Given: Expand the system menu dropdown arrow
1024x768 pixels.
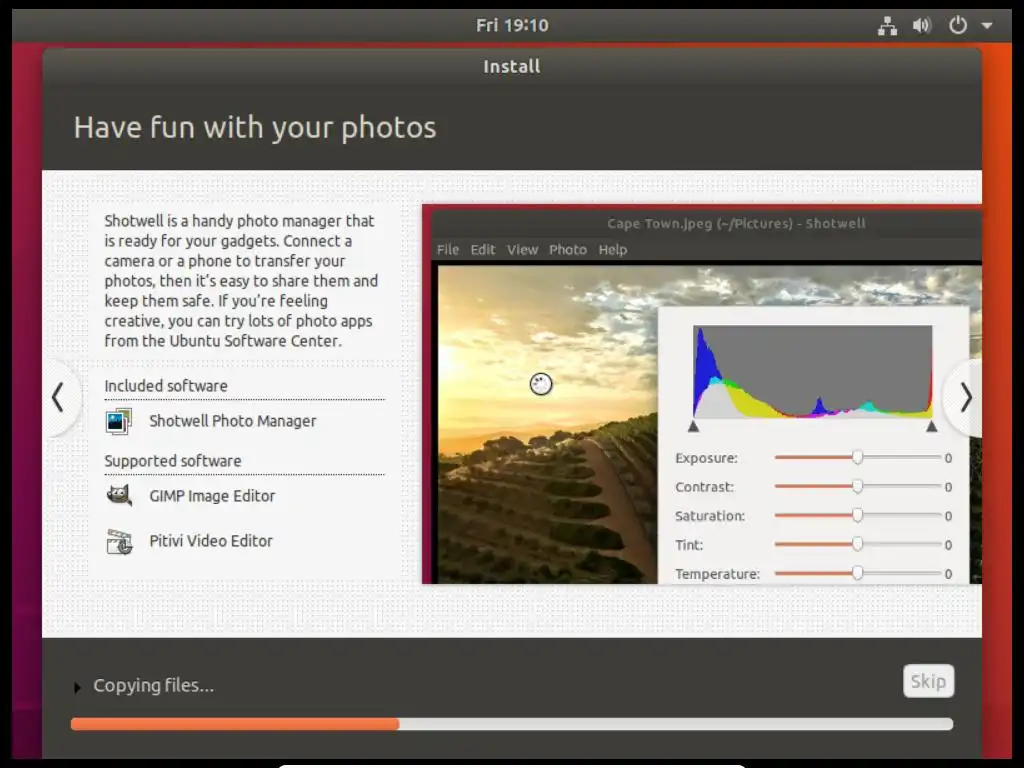Looking at the screenshot, I should click(x=987, y=25).
